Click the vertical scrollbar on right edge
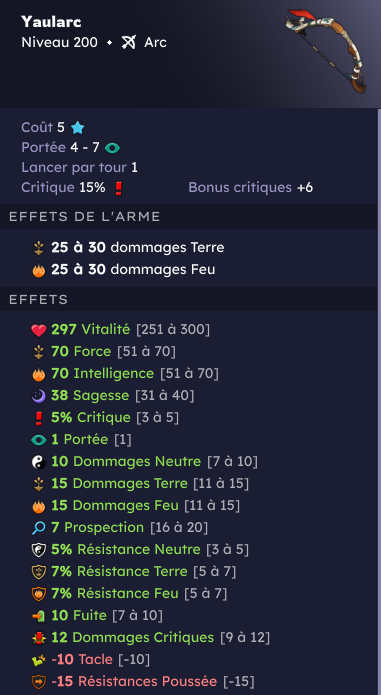 point(379,402)
